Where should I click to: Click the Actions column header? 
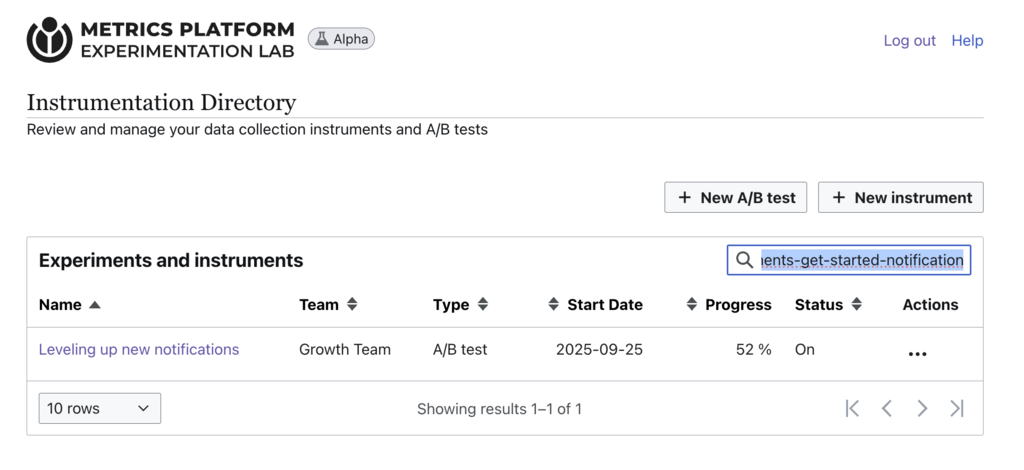931,305
